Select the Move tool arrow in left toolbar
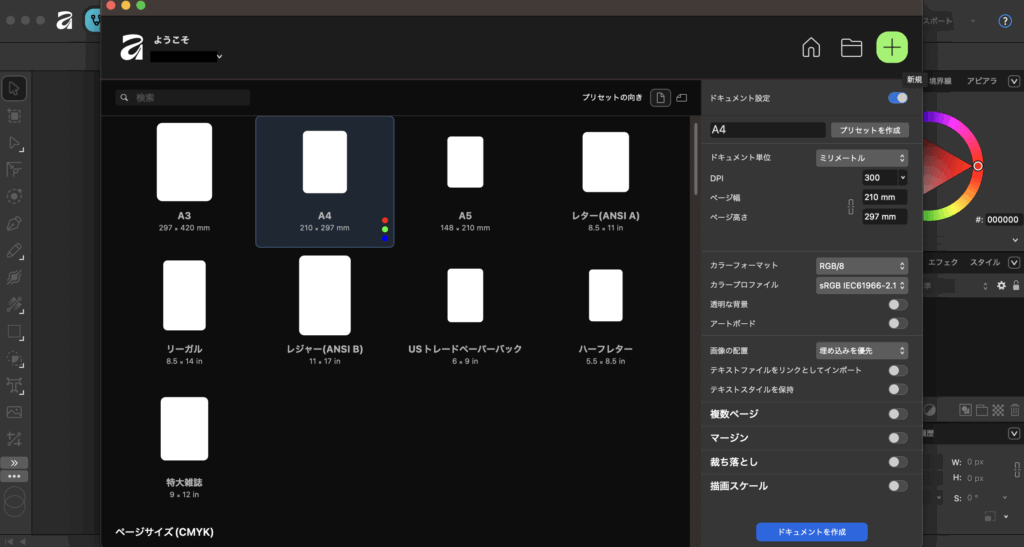This screenshot has width=1024, height=547. [15, 89]
